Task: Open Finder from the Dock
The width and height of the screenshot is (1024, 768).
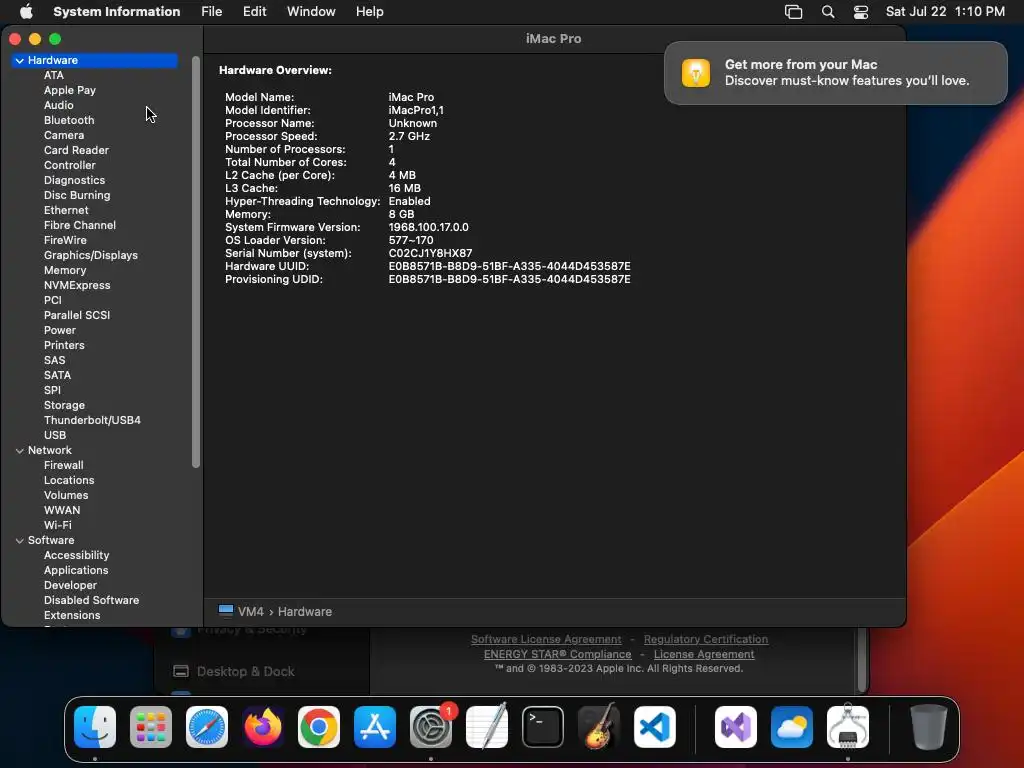Action: tap(95, 727)
